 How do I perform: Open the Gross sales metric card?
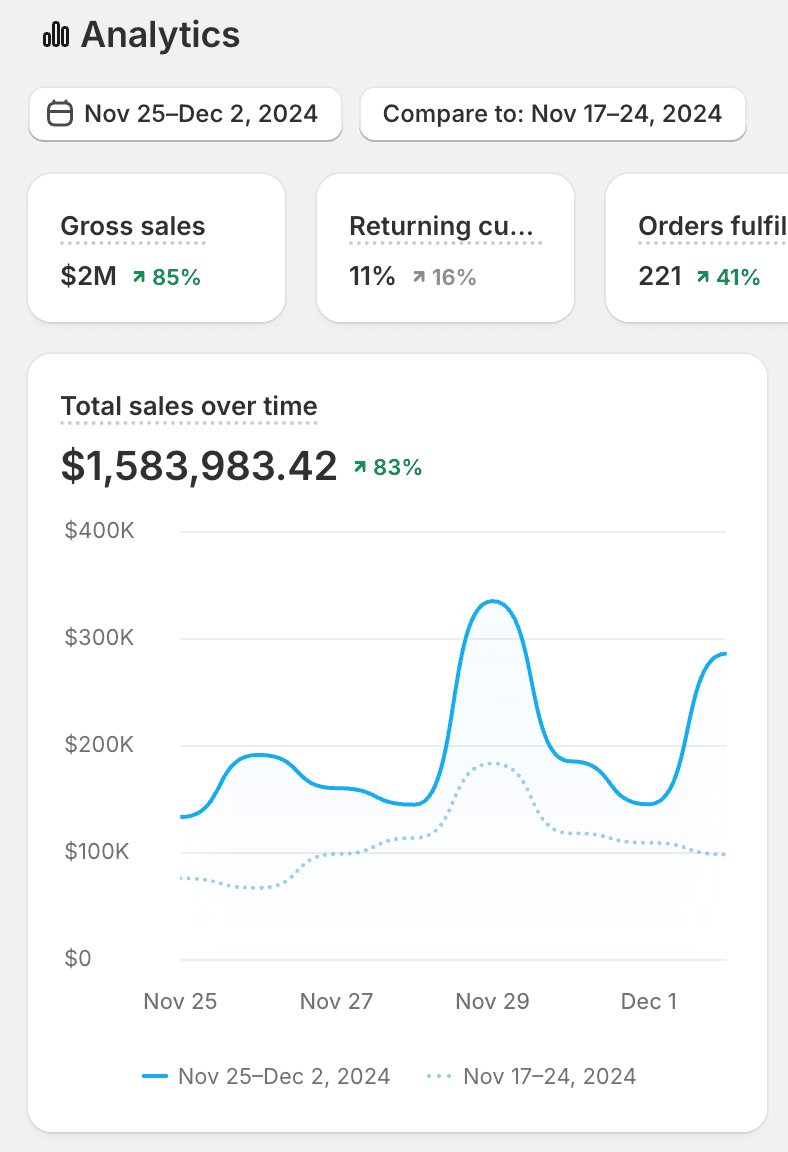click(x=157, y=248)
